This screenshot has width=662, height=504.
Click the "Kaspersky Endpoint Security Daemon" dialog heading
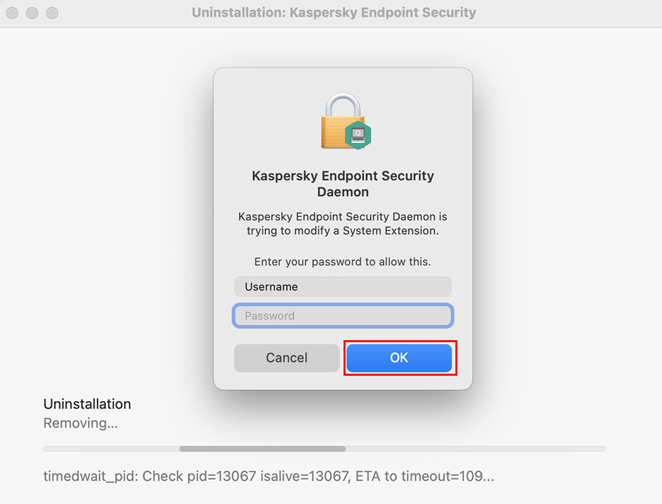coord(343,184)
